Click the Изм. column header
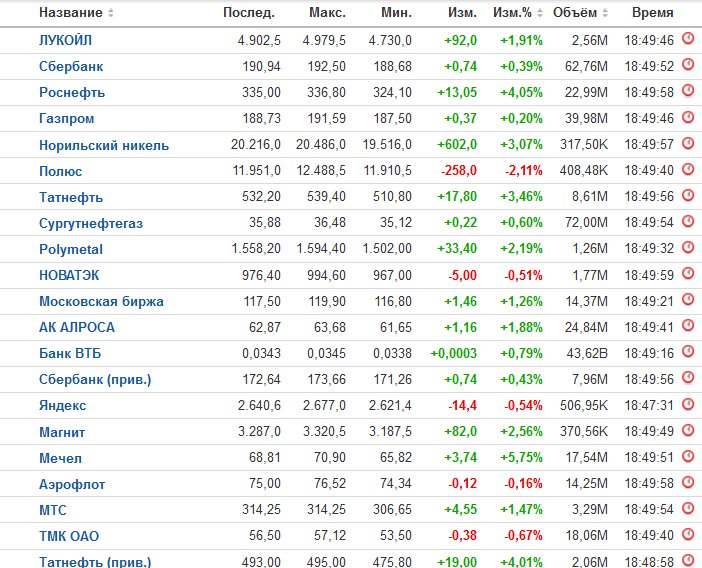702x568 pixels. [462, 13]
